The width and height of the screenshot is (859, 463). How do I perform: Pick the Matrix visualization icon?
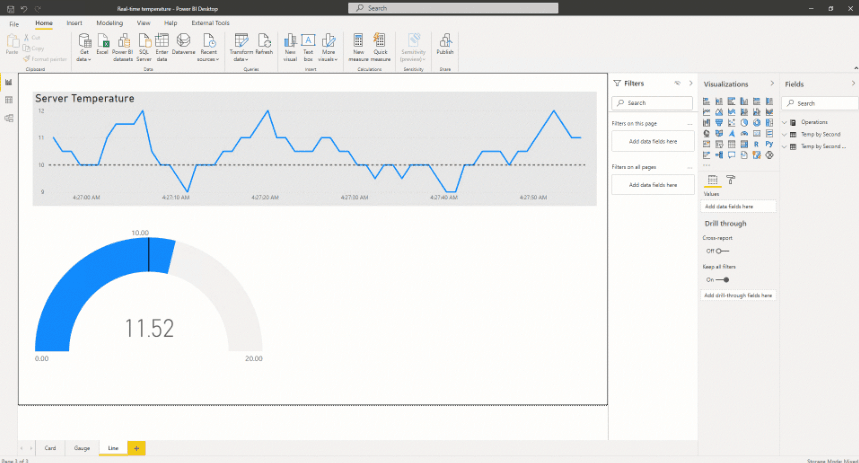[x=745, y=144]
